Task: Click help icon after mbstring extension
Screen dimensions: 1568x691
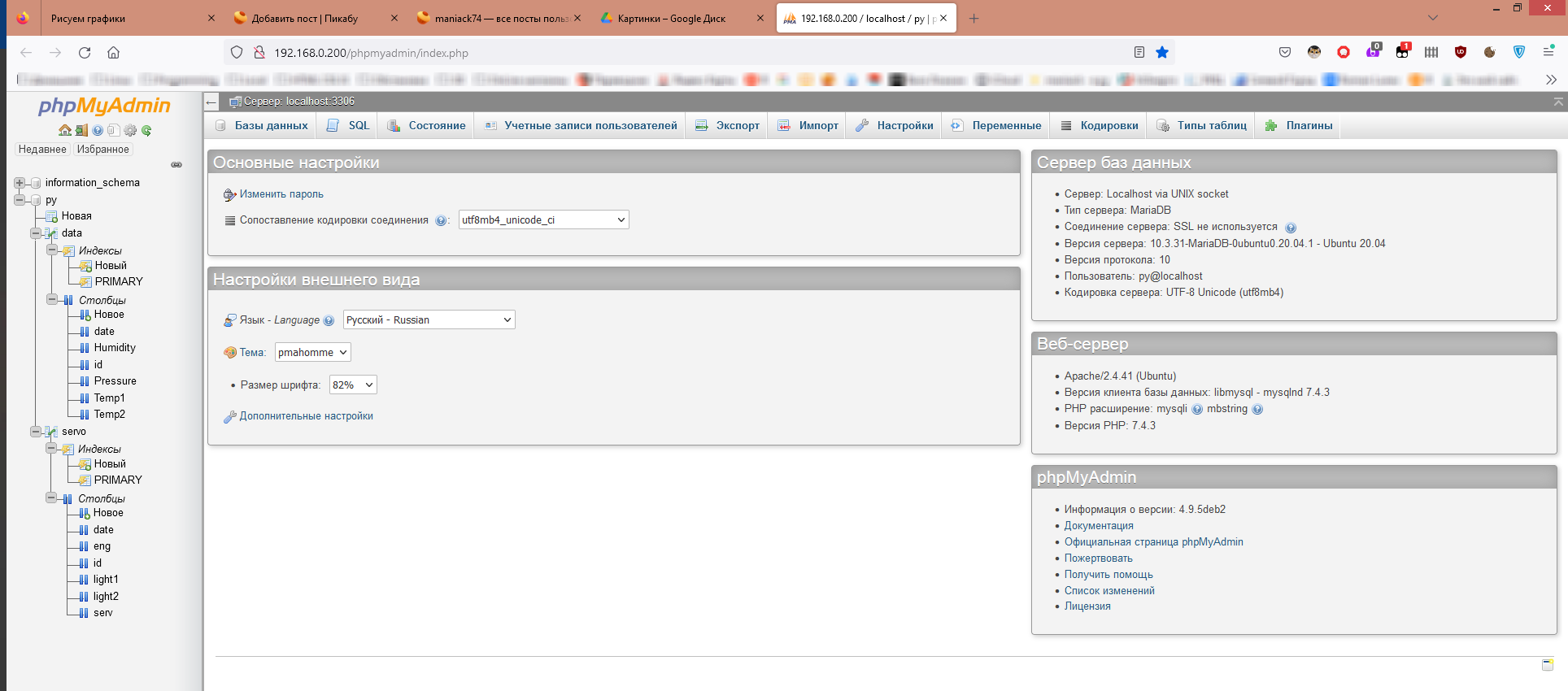Action: click(x=1257, y=410)
